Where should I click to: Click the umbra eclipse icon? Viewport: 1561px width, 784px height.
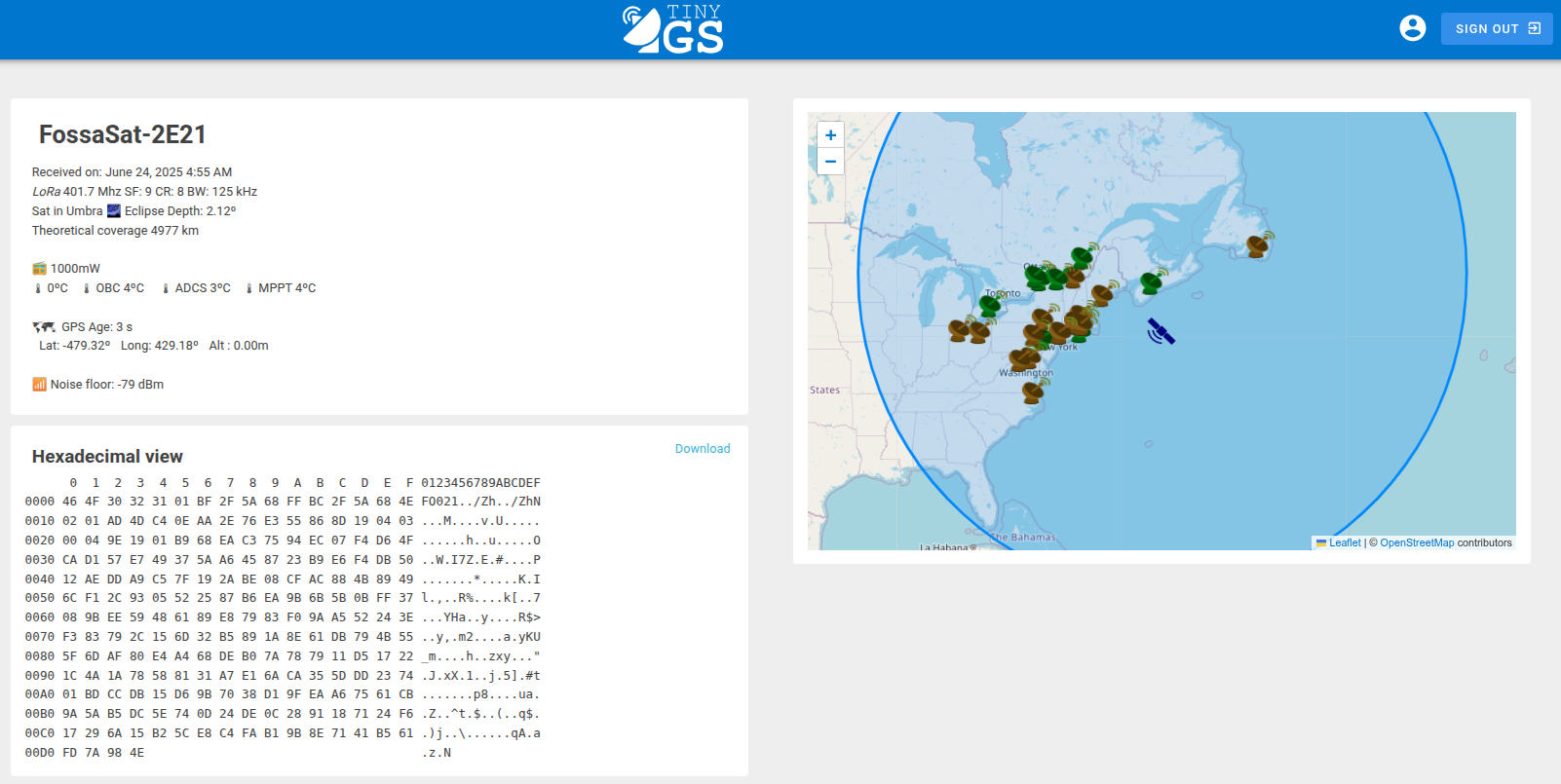tap(114, 210)
